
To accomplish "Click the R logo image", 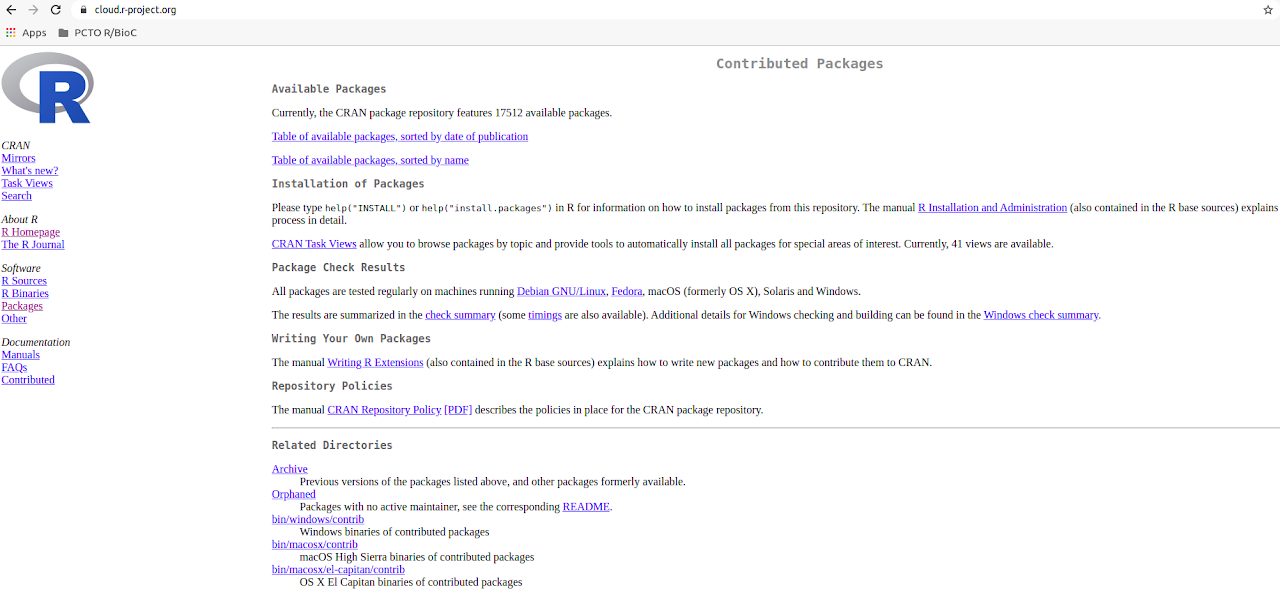I will tap(47, 88).
